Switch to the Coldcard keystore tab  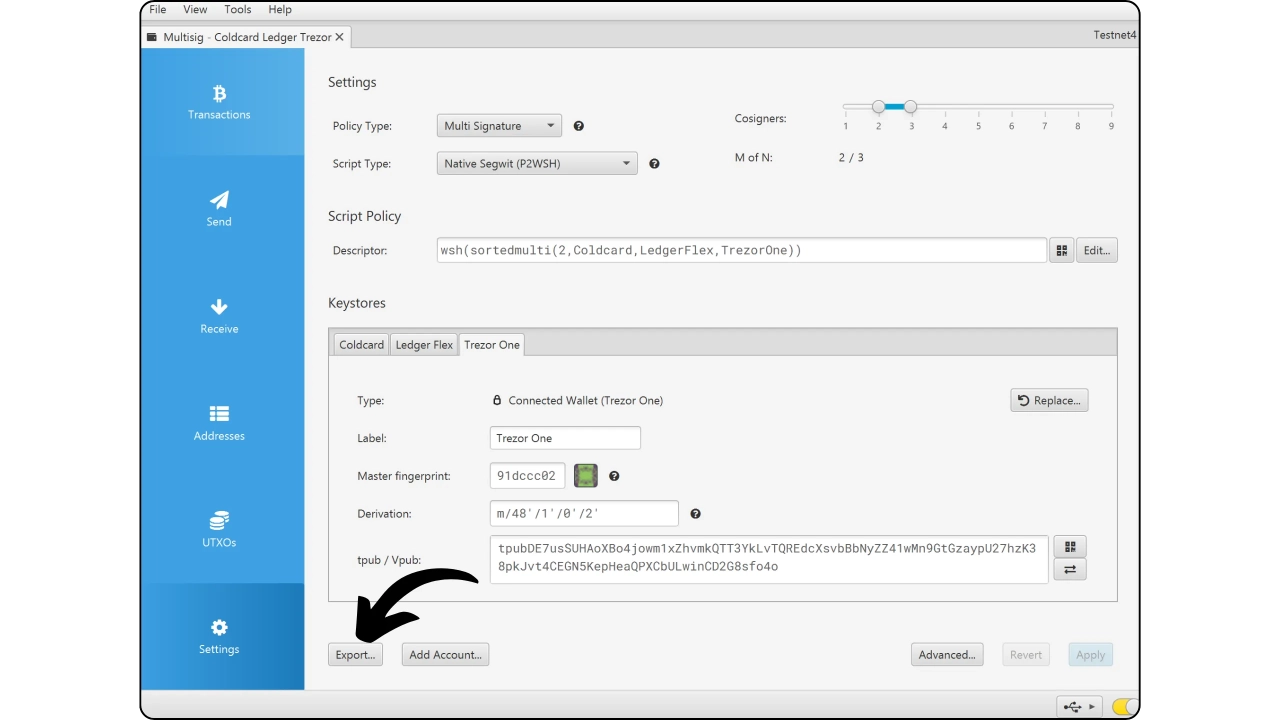click(361, 344)
